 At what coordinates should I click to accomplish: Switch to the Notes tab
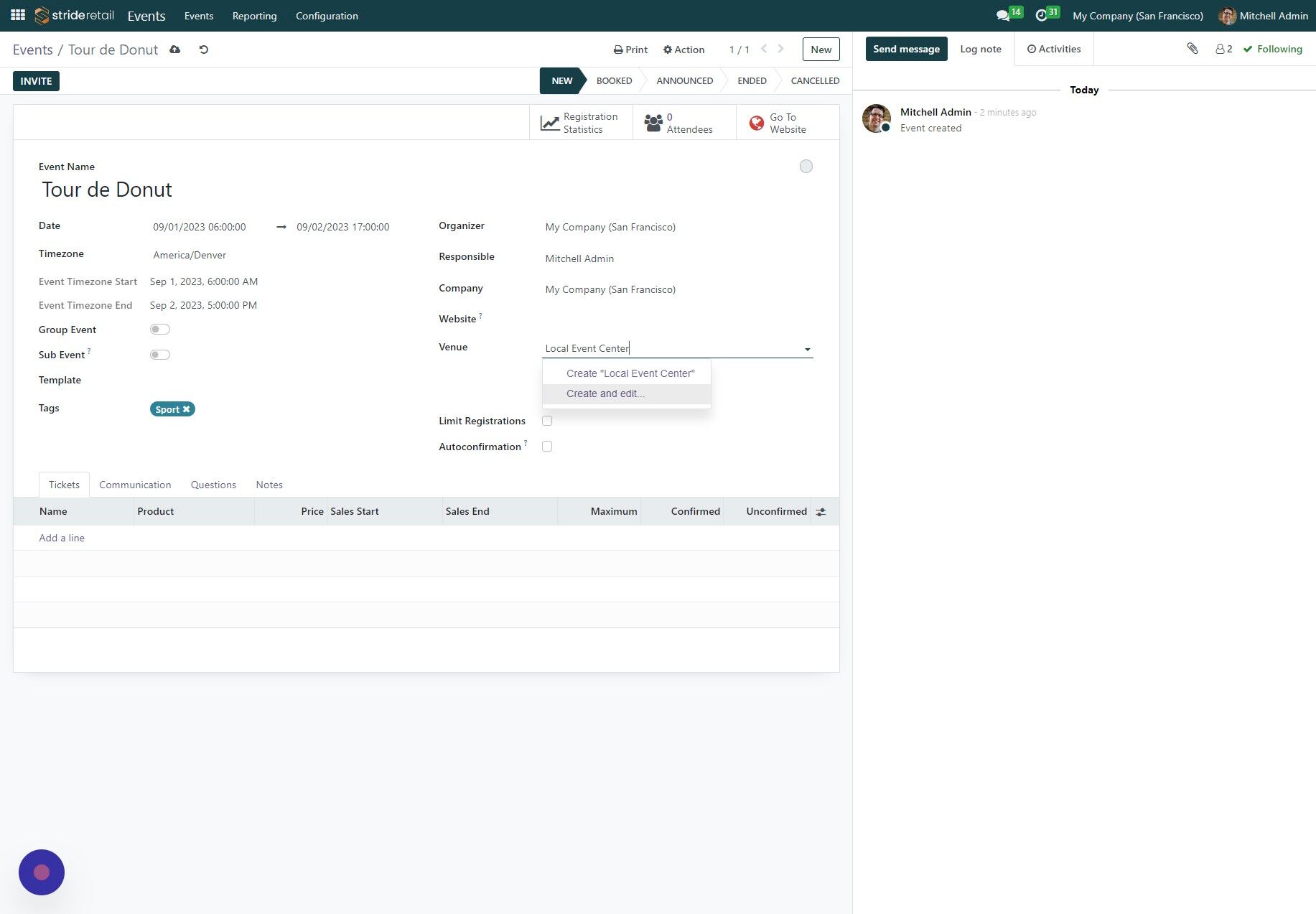[x=269, y=485]
